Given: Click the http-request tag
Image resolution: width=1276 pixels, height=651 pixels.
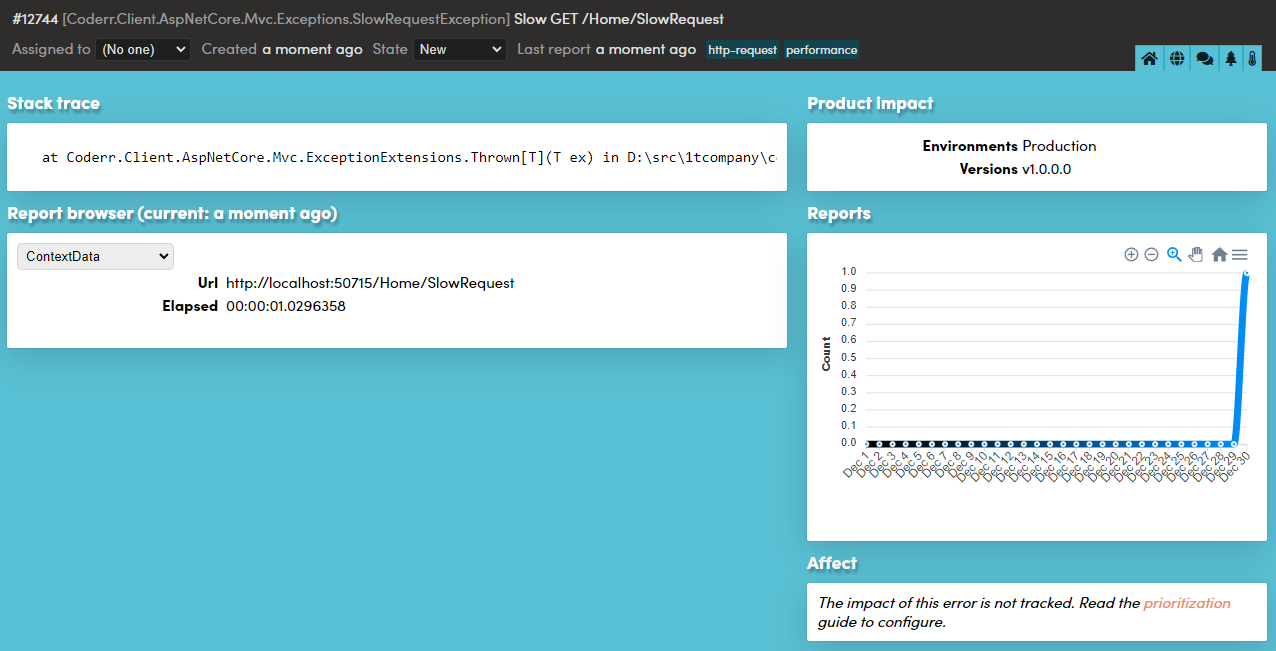Looking at the screenshot, I should point(743,50).
